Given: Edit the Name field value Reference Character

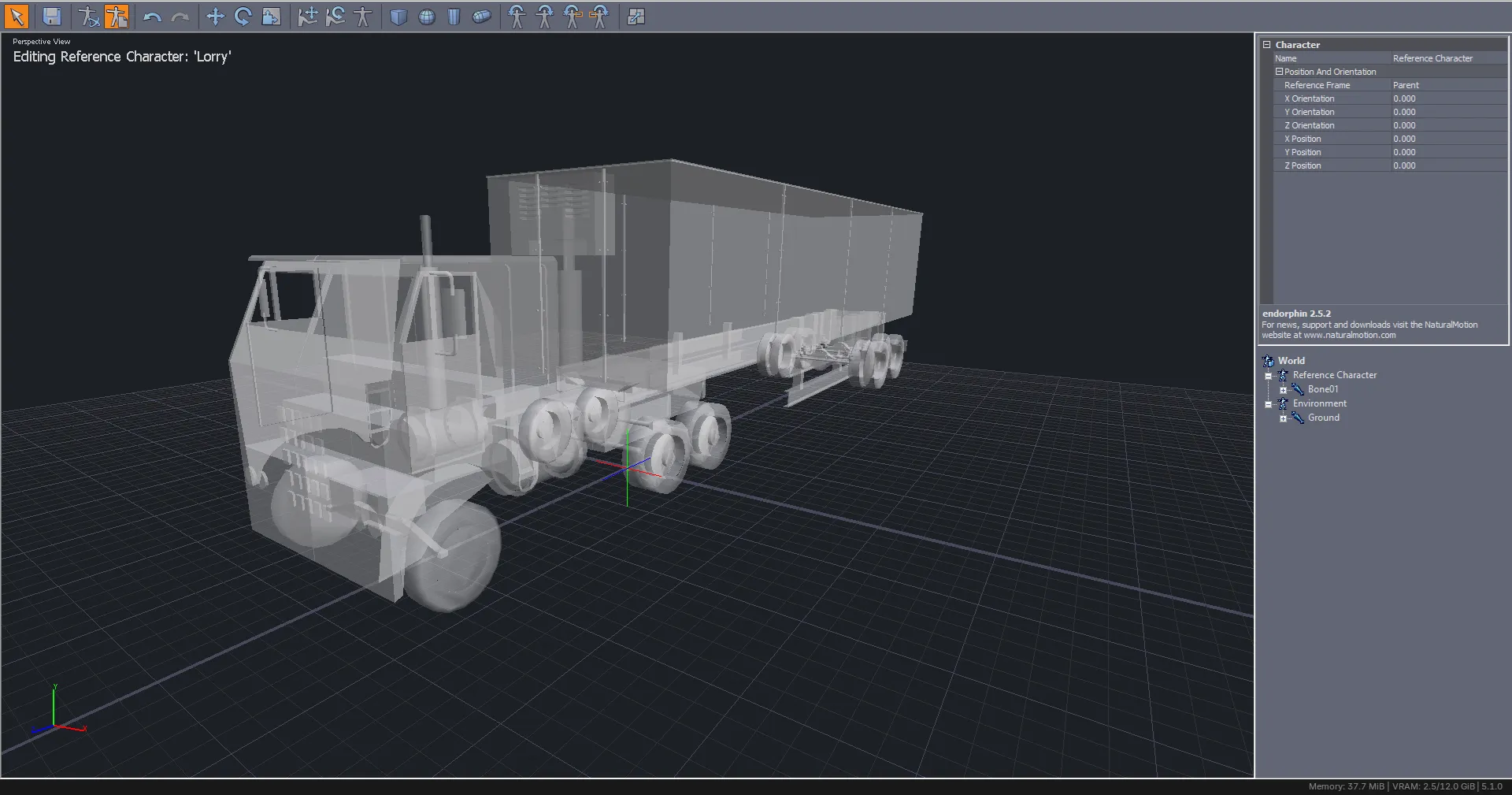Looking at the screenshot, I should click(x=1448, y=58).
